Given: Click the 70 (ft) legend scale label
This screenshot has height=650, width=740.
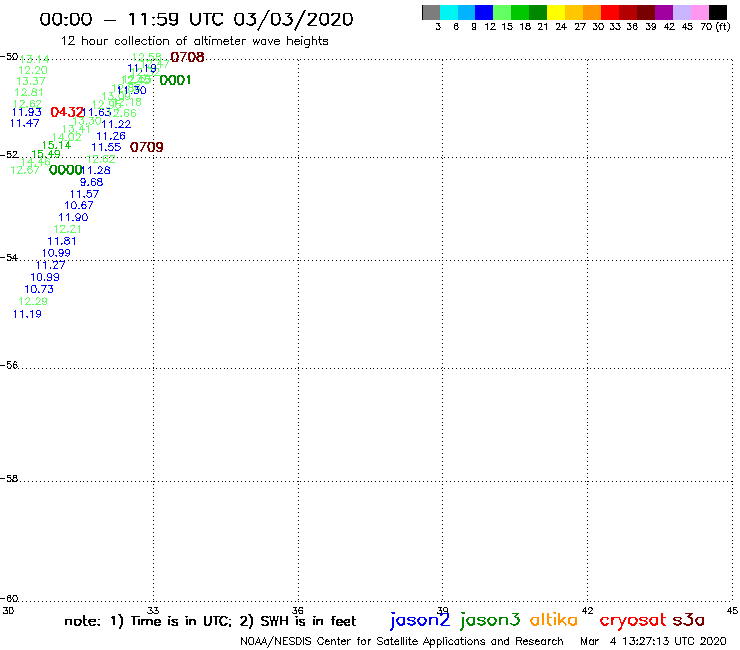Looking at the screenshot, I should [x=715, y=27].
